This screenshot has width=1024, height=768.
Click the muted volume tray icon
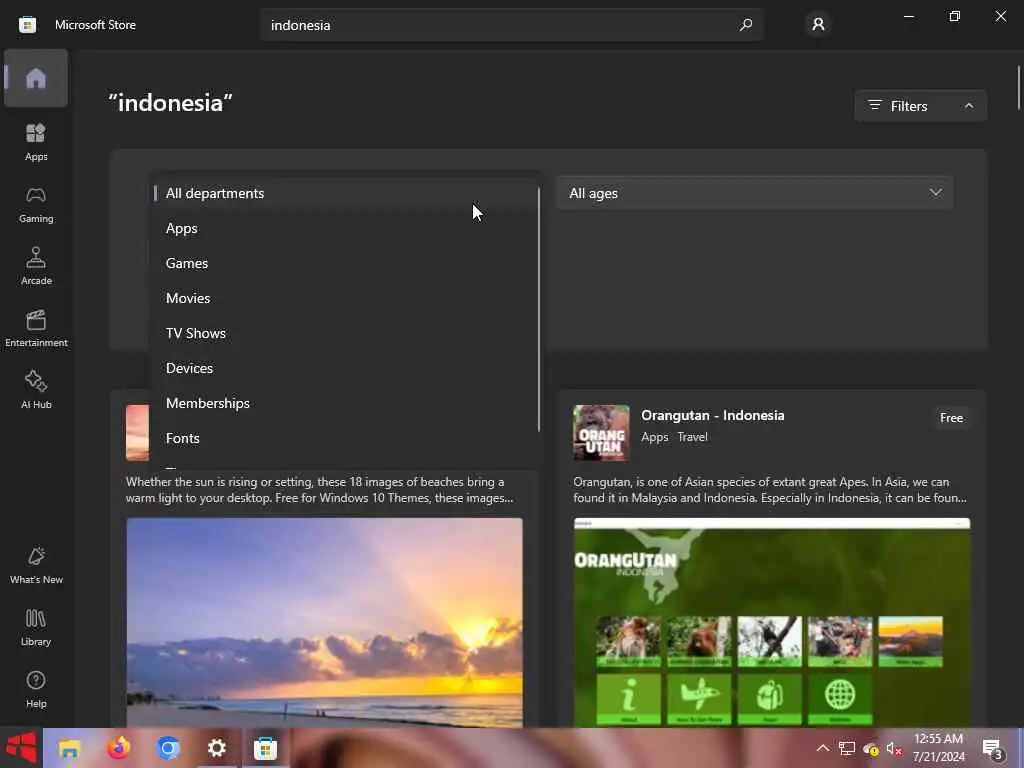pos(894,748)
